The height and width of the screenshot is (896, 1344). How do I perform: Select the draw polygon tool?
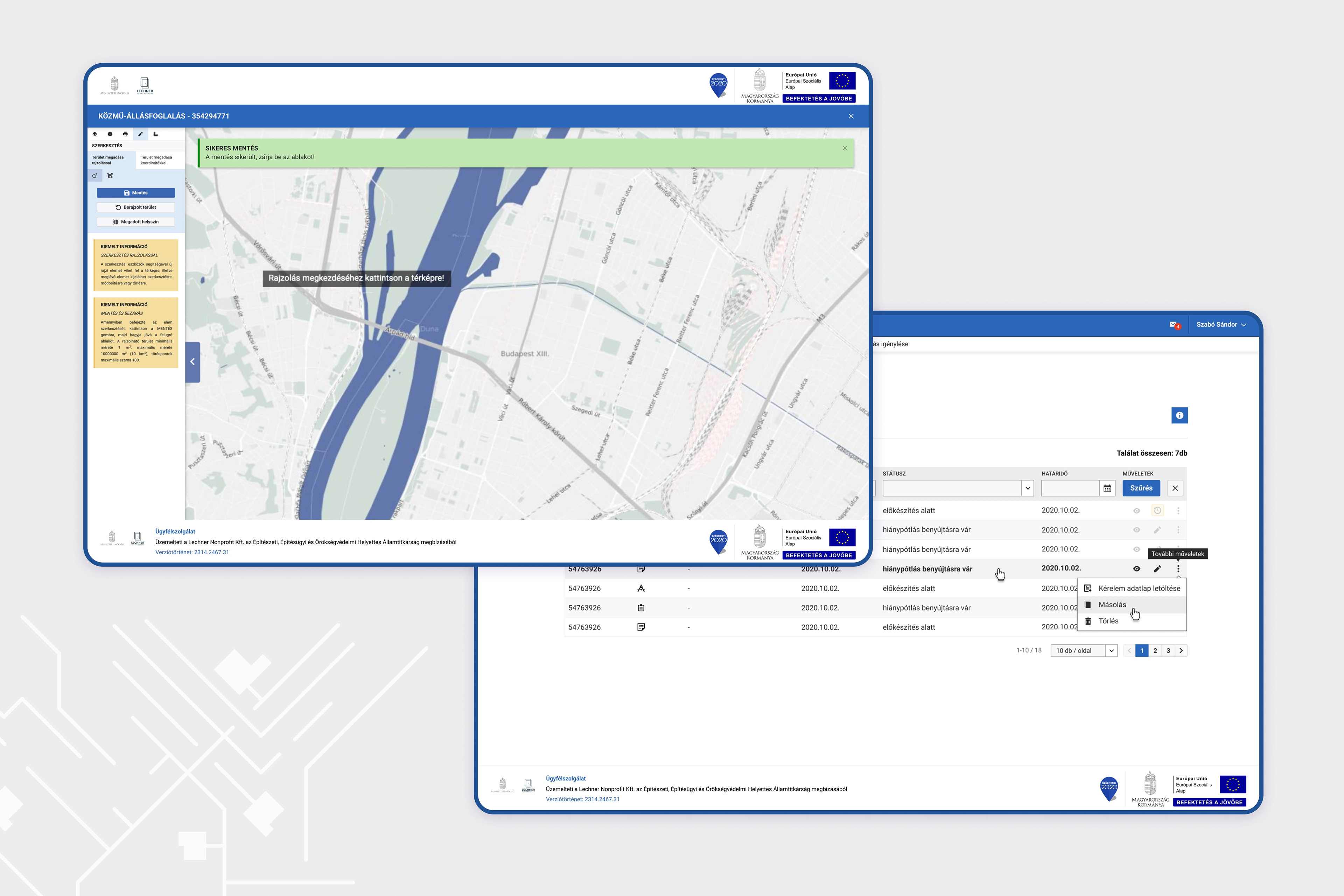[x=95, y=175]
